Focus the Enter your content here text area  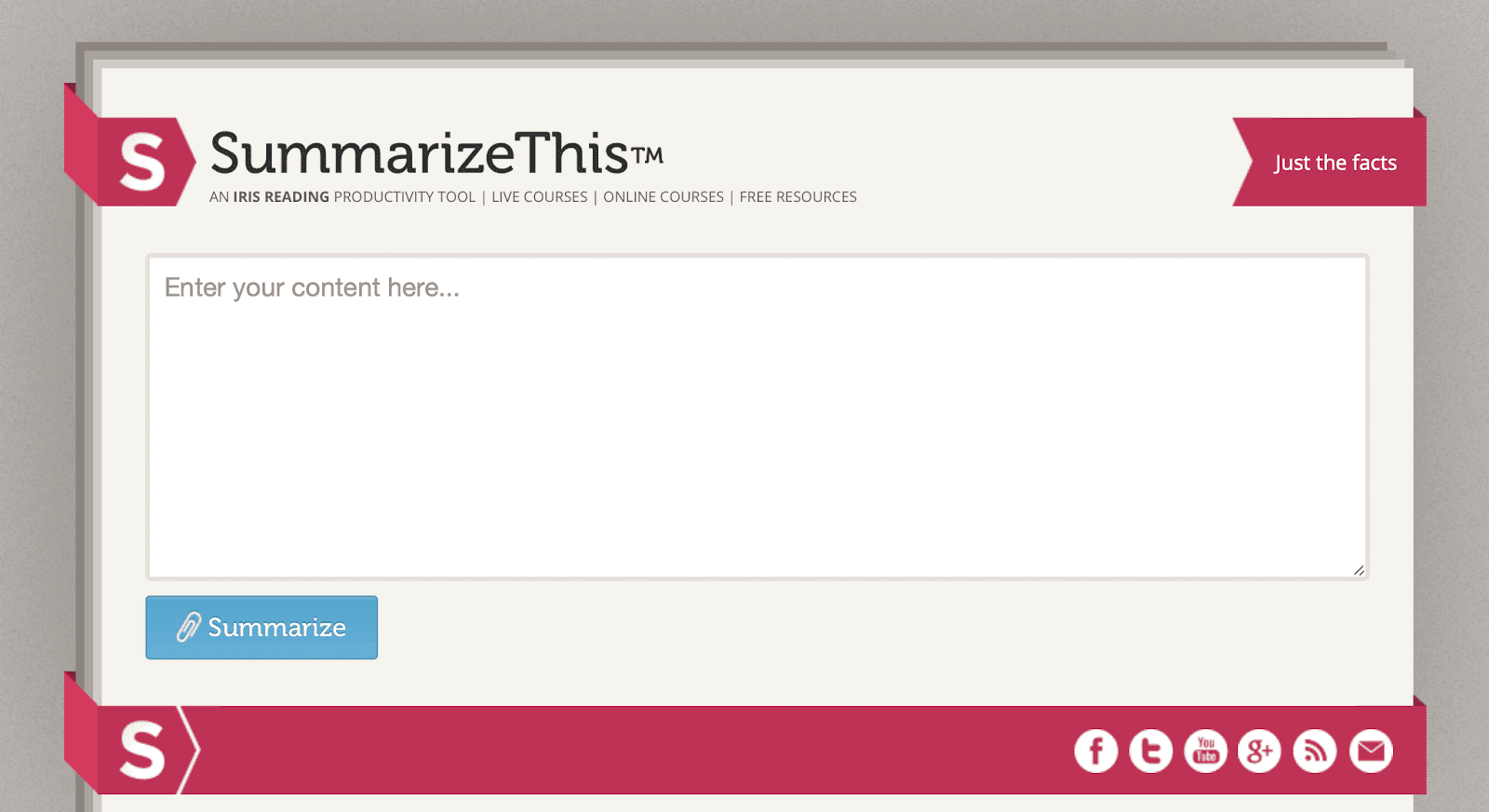(x=758, y=417)
